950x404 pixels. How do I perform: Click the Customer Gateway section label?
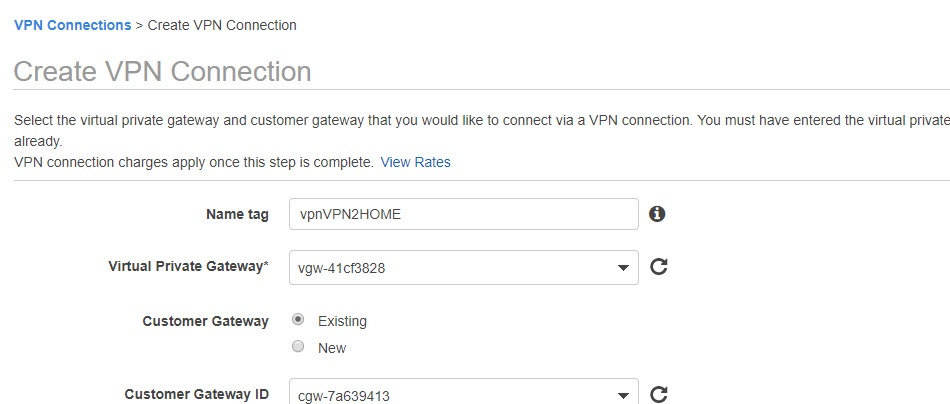point(205,321)
